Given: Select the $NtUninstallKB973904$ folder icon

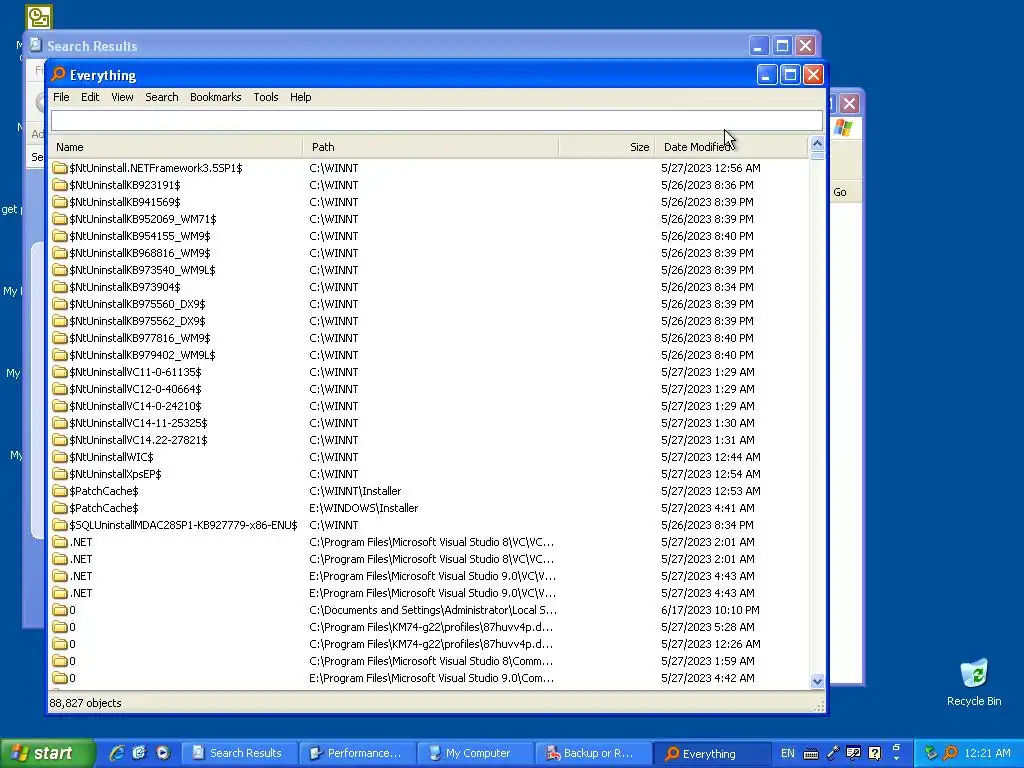Looking at the screenshot, I should pyautogui.click(x=60, y=287).
